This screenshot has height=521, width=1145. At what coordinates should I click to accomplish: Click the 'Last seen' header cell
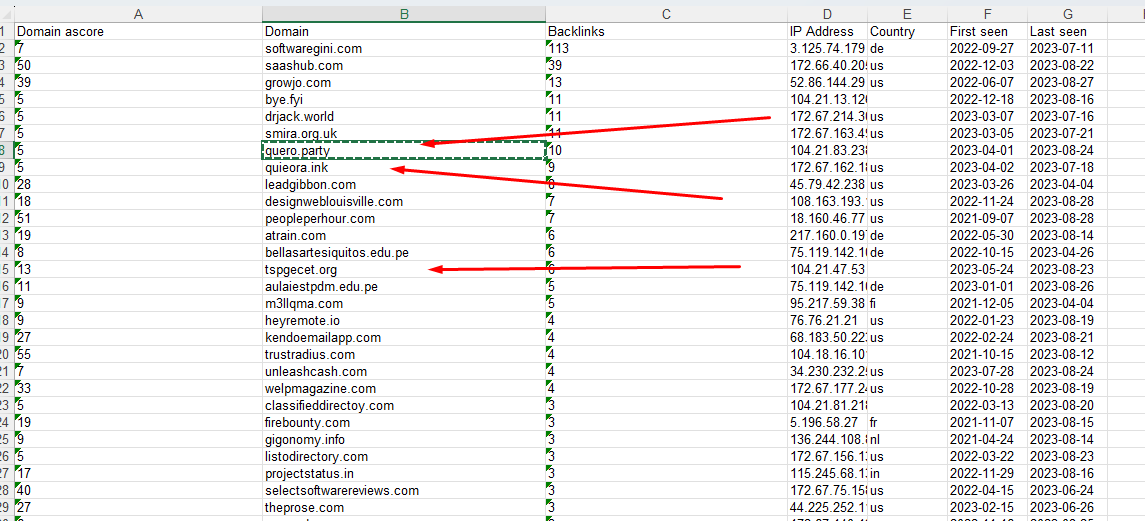point(1067,31)
